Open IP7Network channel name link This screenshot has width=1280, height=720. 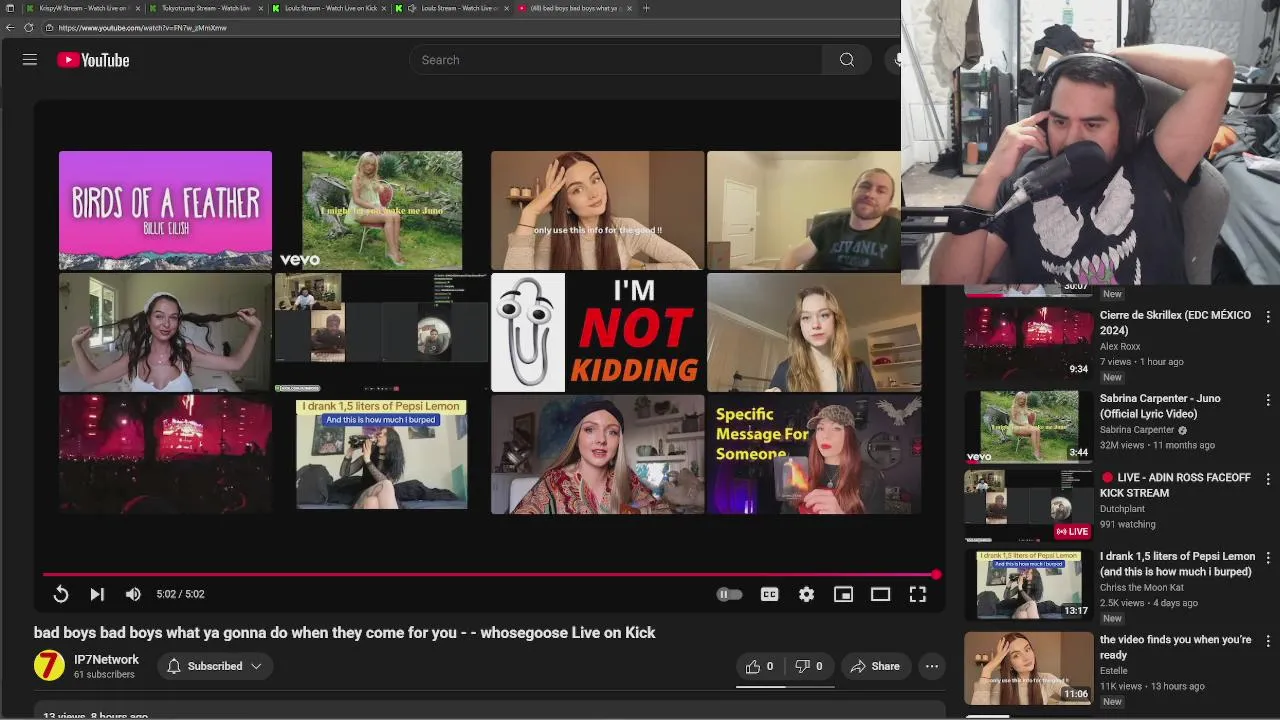(106, 659)
